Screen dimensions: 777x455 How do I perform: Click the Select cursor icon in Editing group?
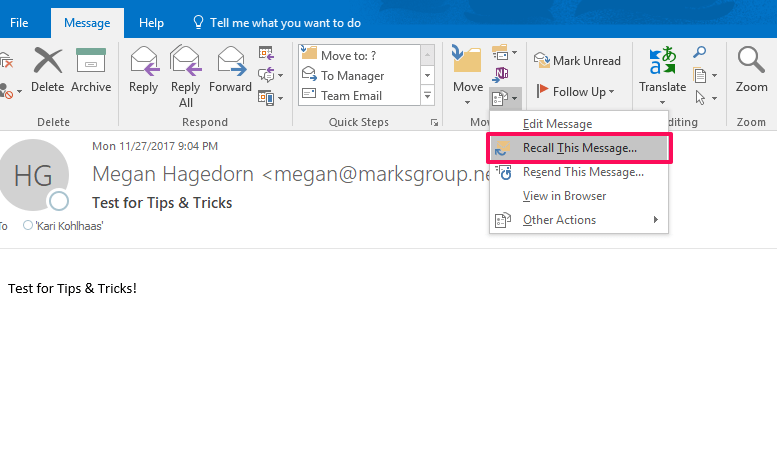tap(700, 98)
